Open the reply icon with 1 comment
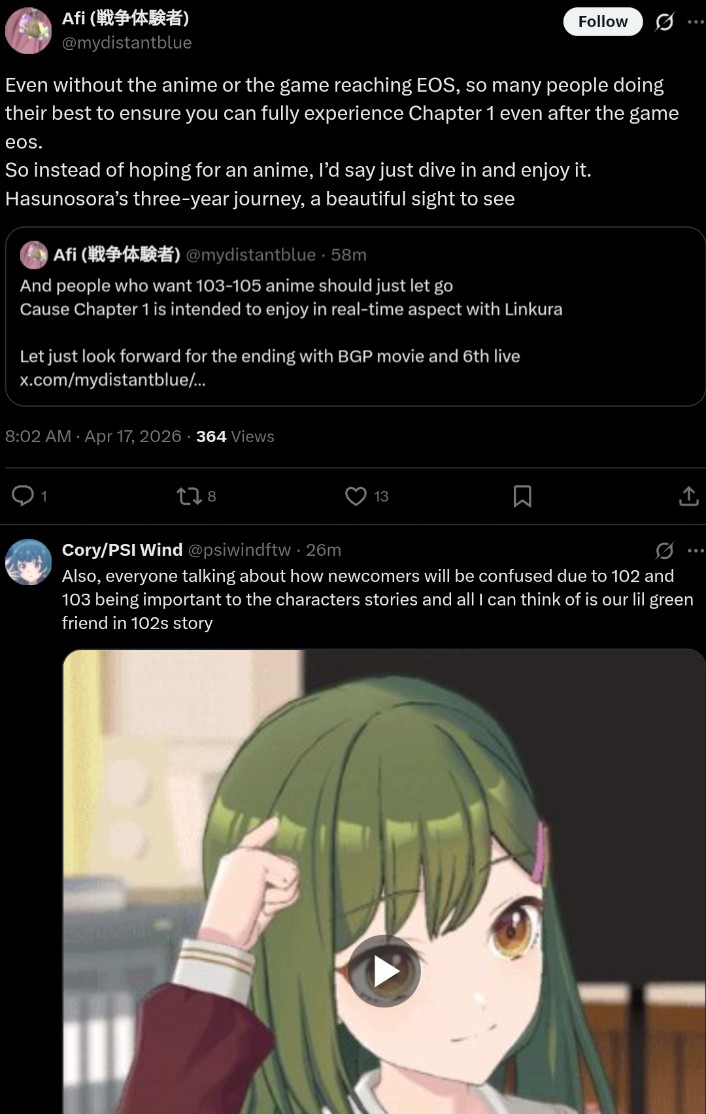The width and height of the screenshot is (706, 1114). 23,495
